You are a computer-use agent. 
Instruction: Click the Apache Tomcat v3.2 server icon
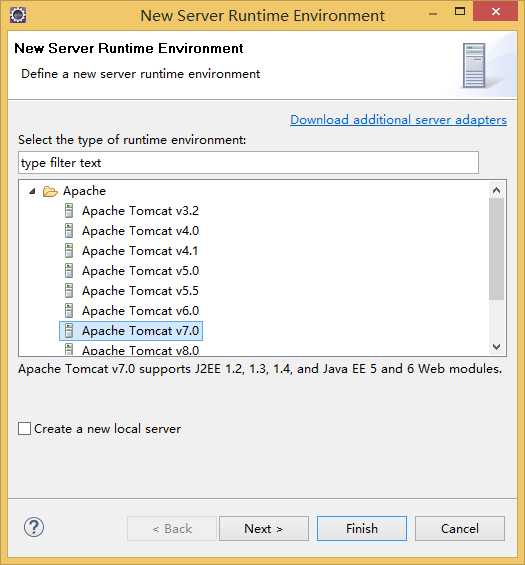[x=69, y=210]
